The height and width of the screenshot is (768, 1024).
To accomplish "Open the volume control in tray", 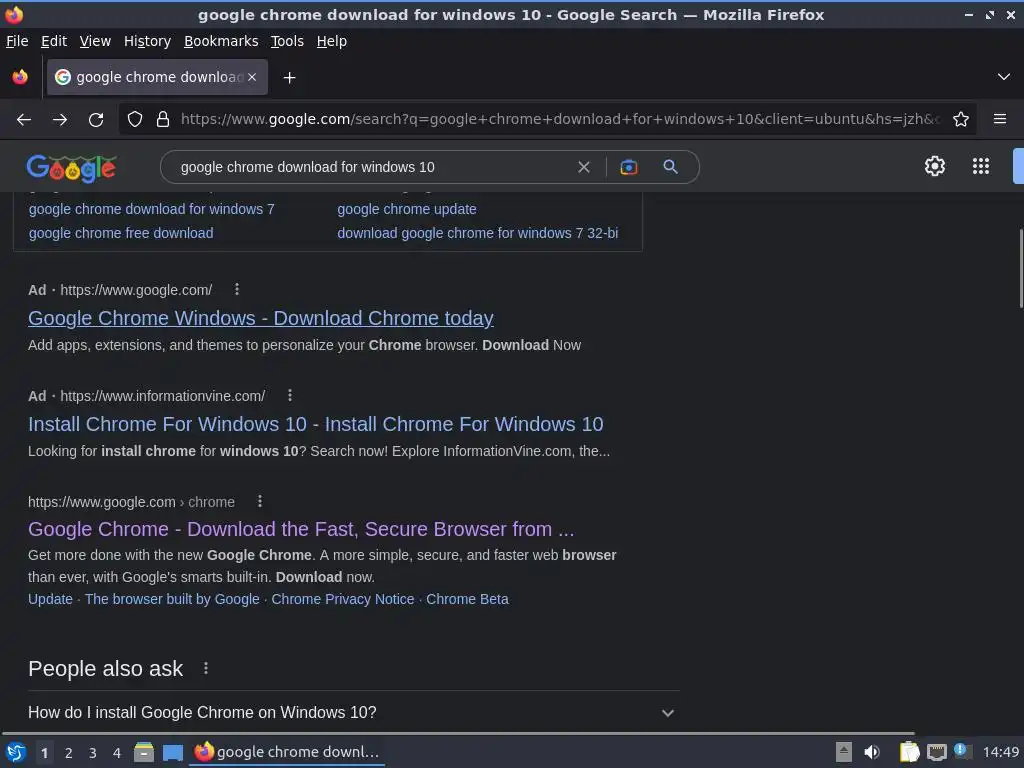I will coord(872,752).
